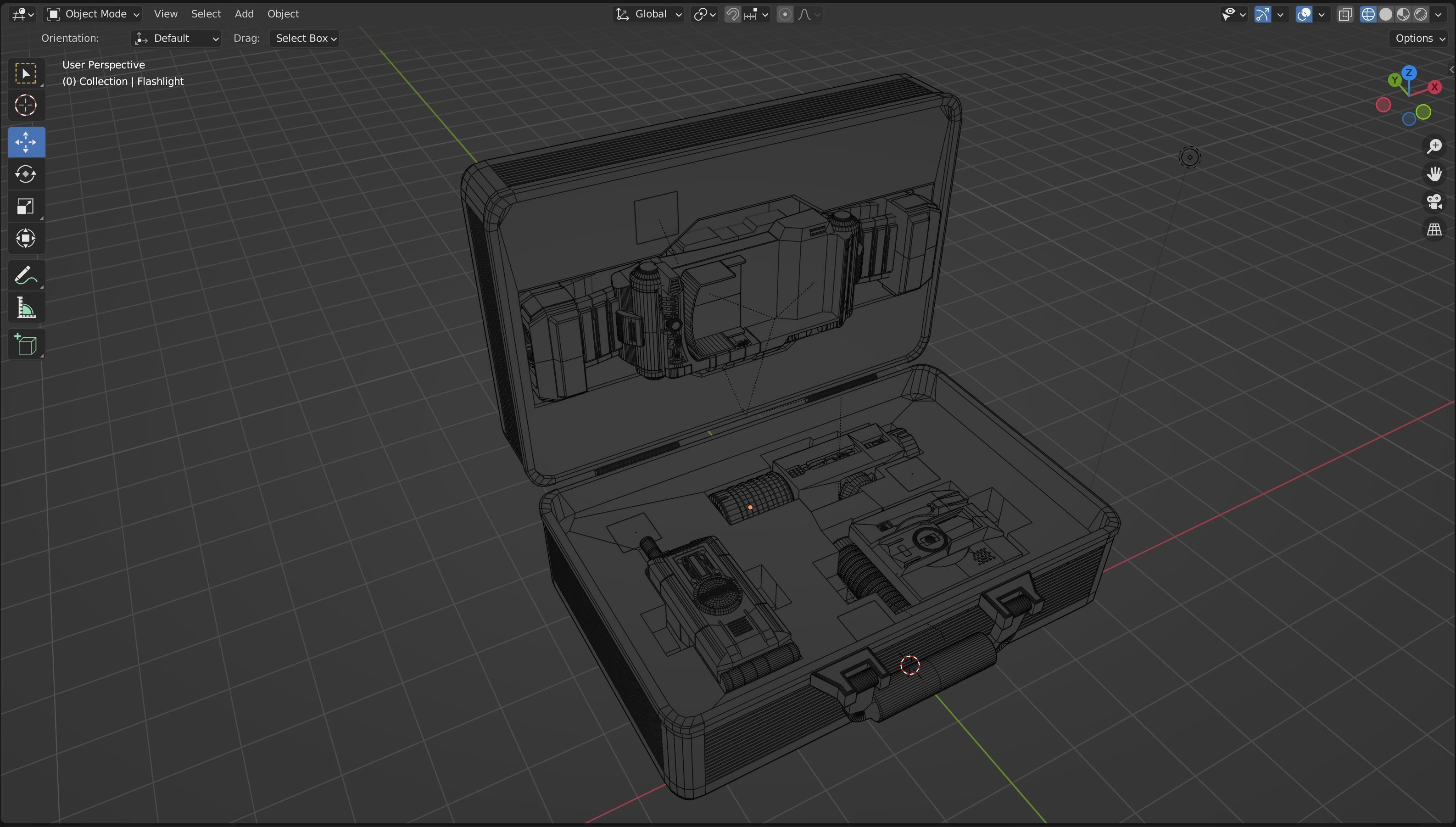1456x827 pixels.
Task: Select the Move tool
Action: pos(26,142)
